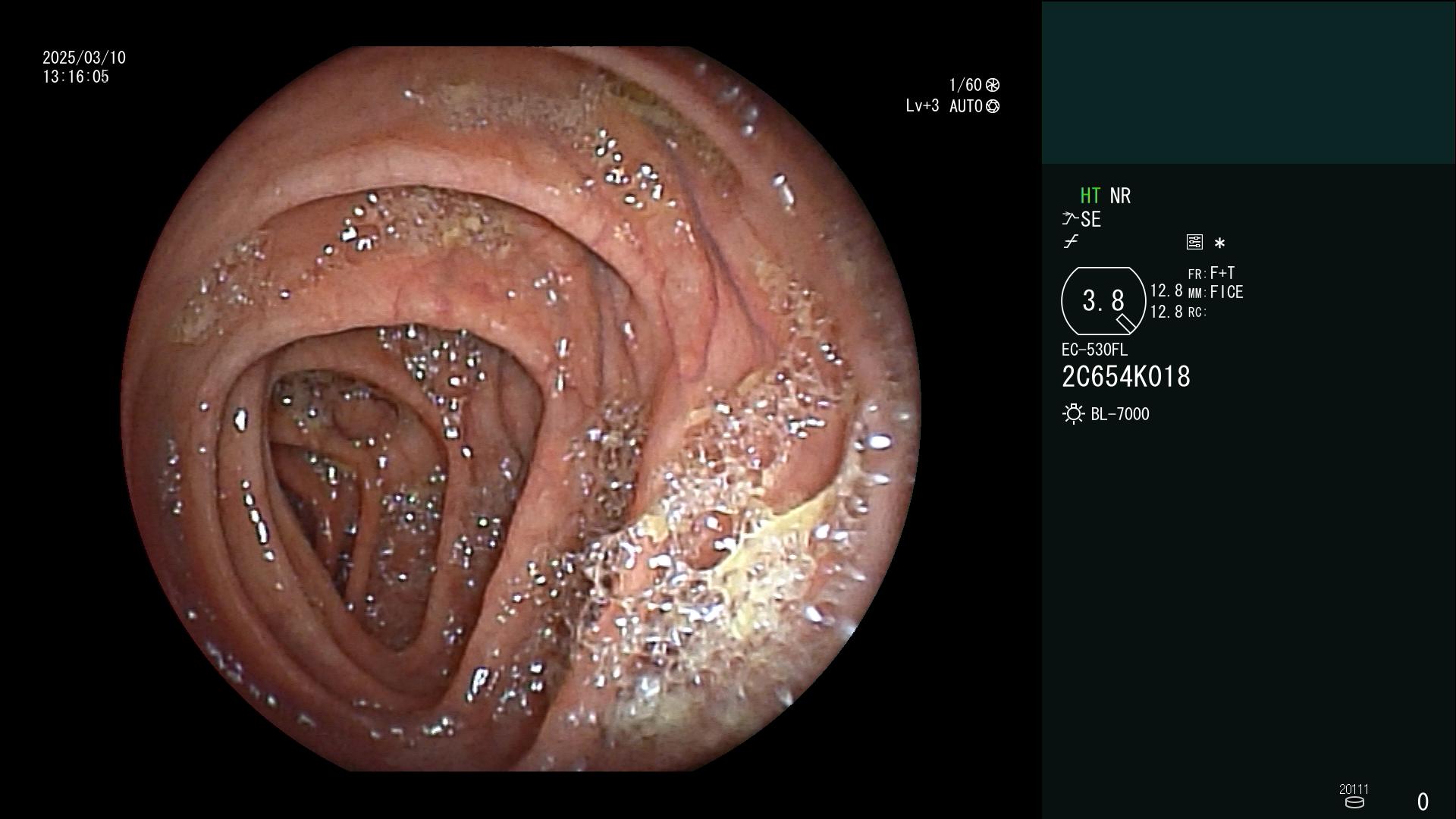
Task: Click the scope model EC-530FL
Action: [x=1094, y=350]
